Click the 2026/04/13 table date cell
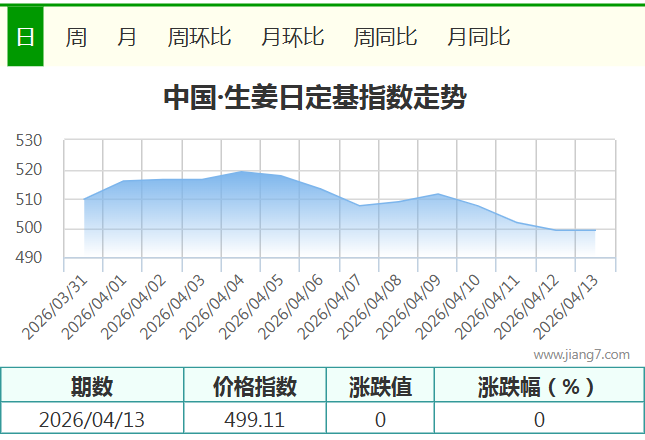 [x=92, y=420]
